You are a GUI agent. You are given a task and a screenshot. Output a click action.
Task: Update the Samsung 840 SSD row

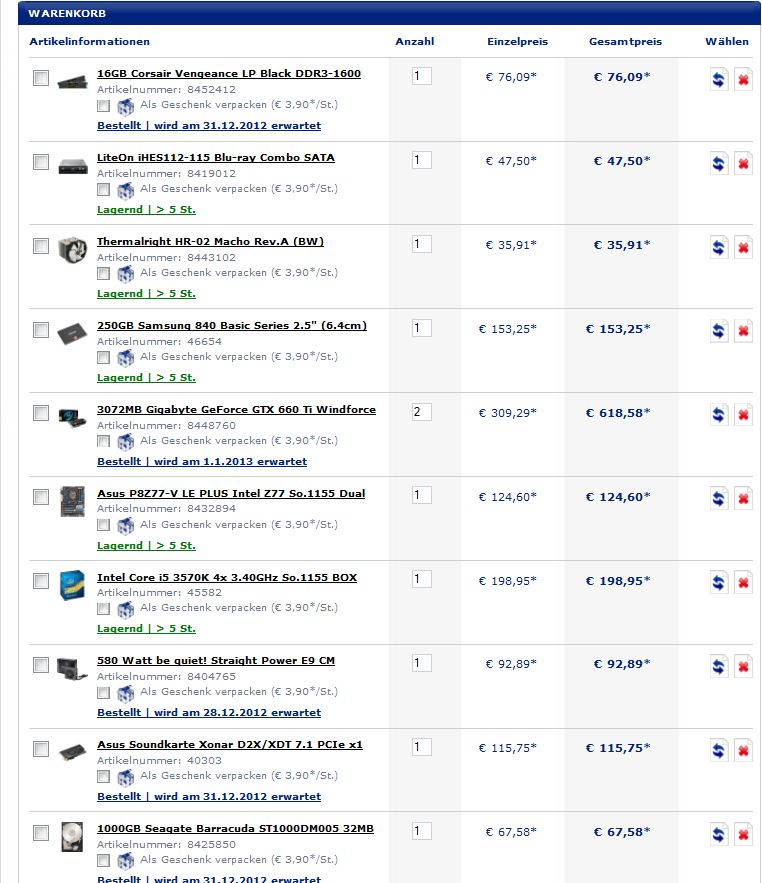point(719,331)
